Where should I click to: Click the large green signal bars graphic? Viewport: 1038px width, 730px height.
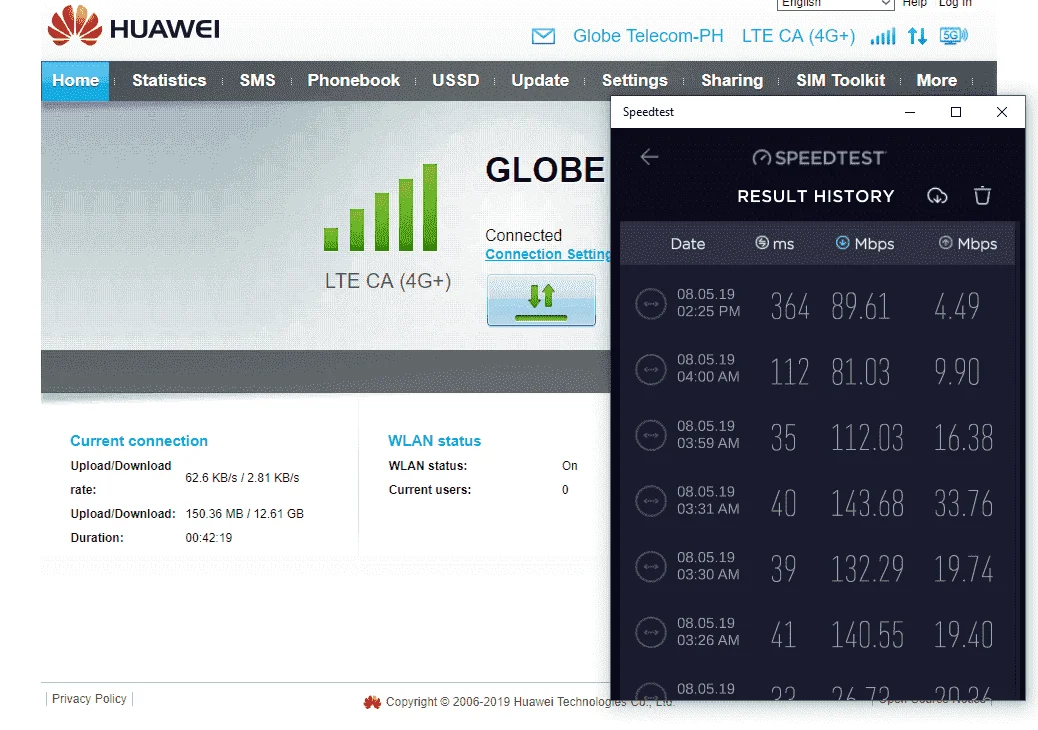[x=381, y=207]
